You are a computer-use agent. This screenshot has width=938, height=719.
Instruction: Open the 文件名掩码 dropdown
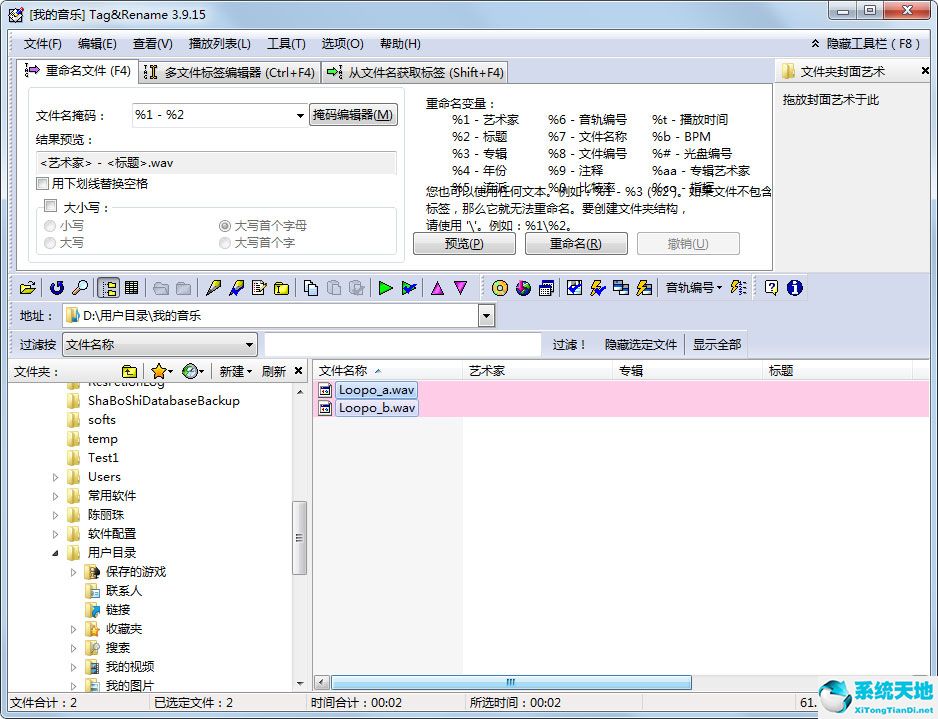coord(300,115)
